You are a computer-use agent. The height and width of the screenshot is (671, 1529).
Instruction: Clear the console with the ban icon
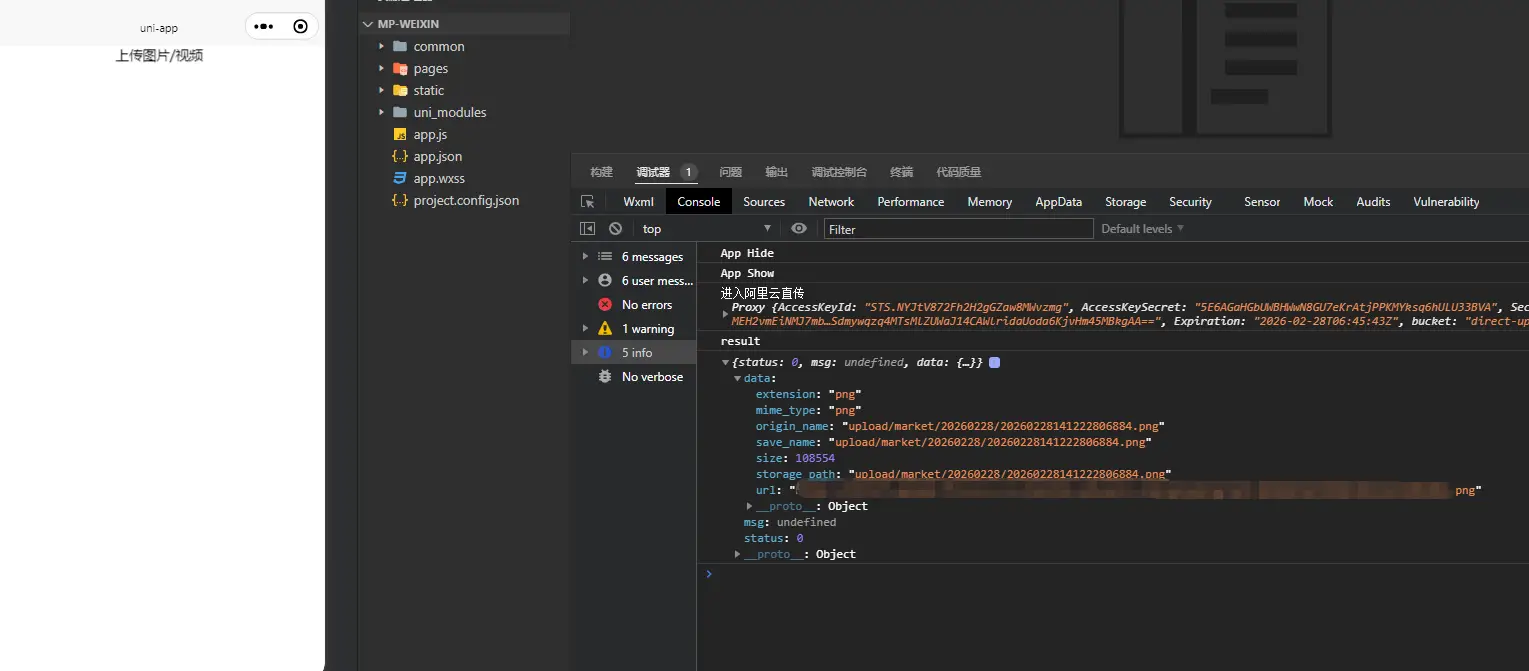click(615, 229)
